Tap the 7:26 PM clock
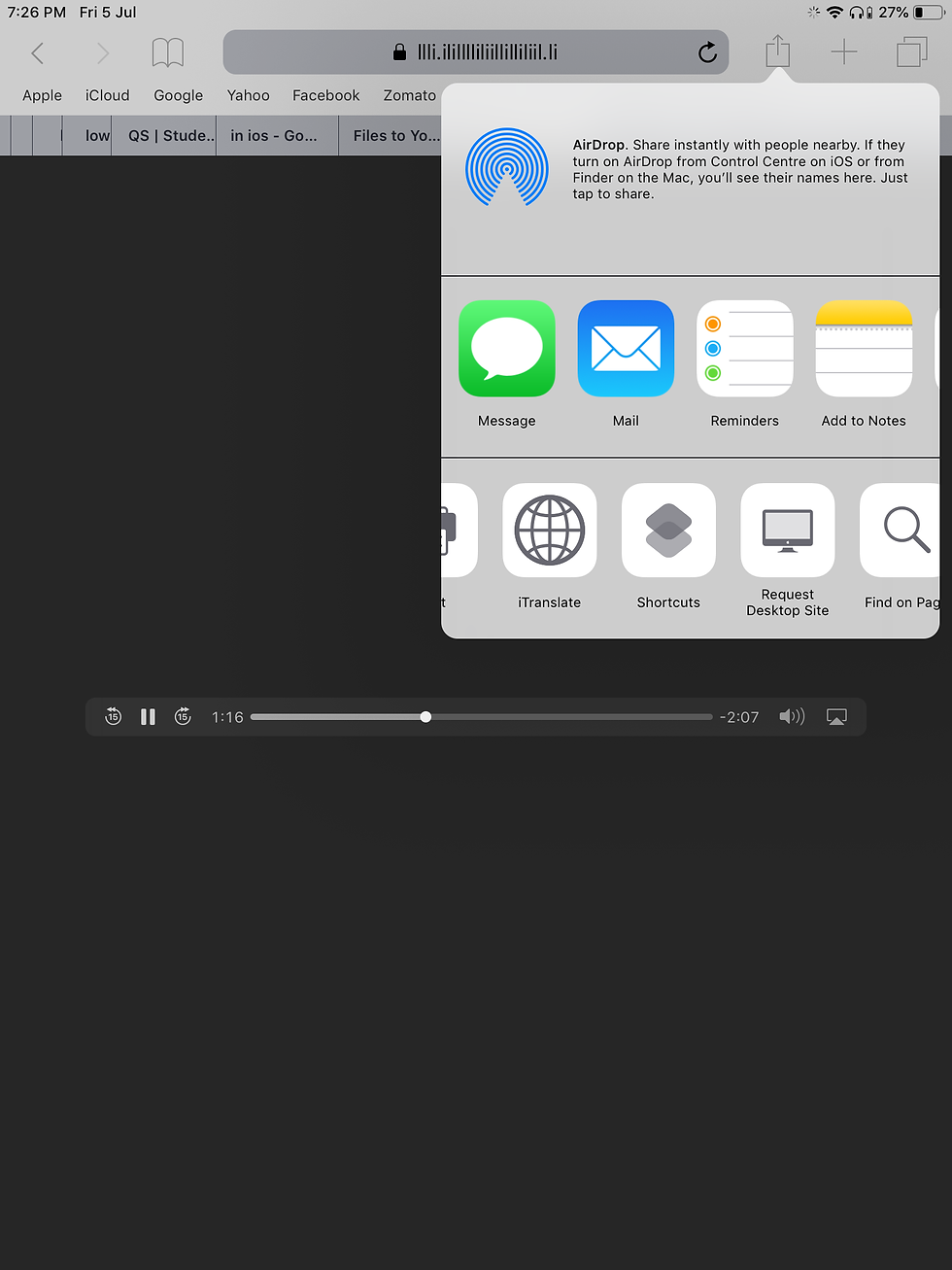This screenshot has height=1270, width=952. coord(37,13)
